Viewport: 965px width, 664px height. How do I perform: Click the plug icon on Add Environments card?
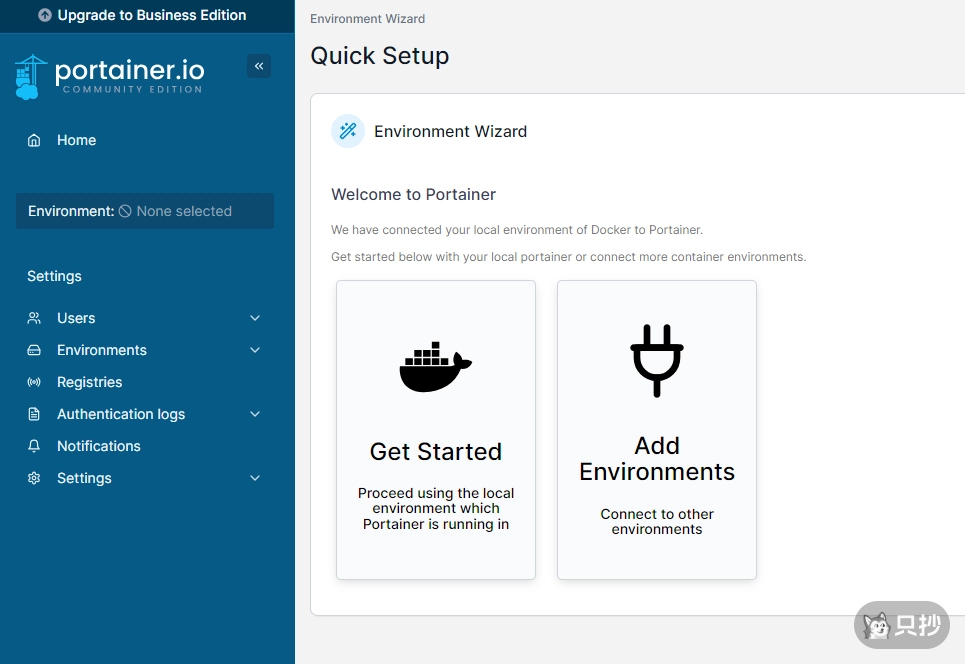point(656,360)
